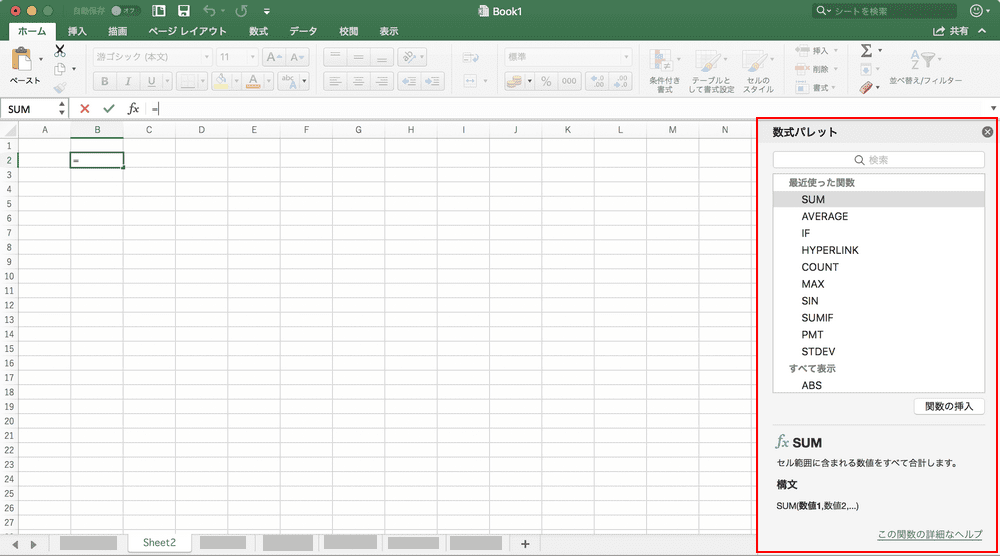Viewport: 1000px width, 556px height.
Task: Increase indent of cell content
Action: pyautogui.click(x=432, y=81)
